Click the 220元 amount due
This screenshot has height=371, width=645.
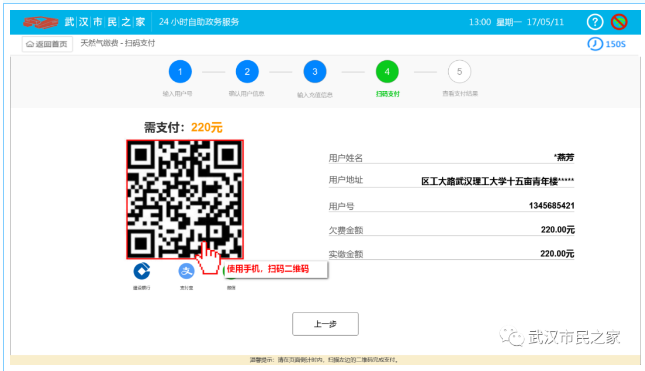click(x=206, y=128)
